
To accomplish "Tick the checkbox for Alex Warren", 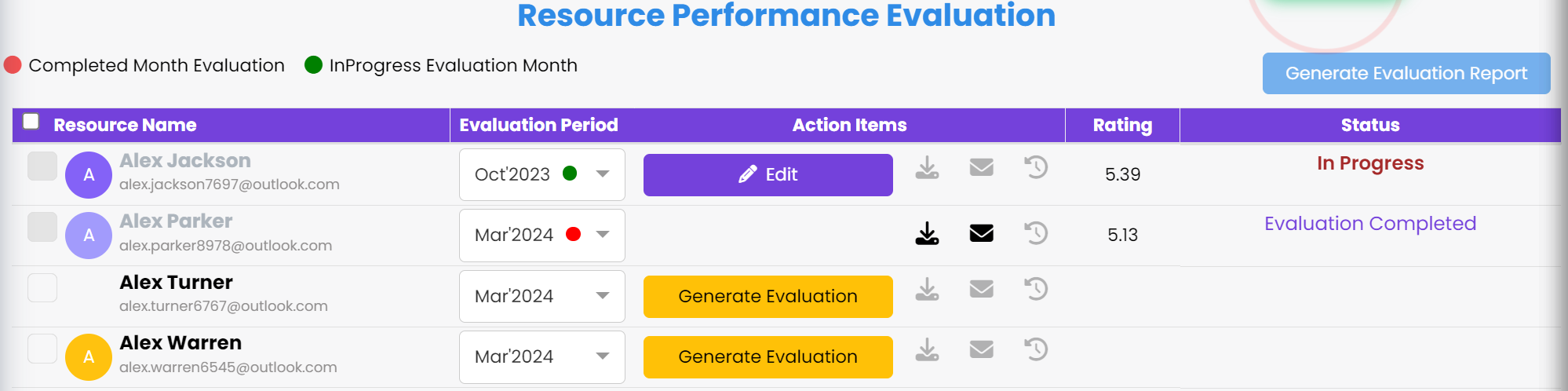I will (x=42, y=349).
